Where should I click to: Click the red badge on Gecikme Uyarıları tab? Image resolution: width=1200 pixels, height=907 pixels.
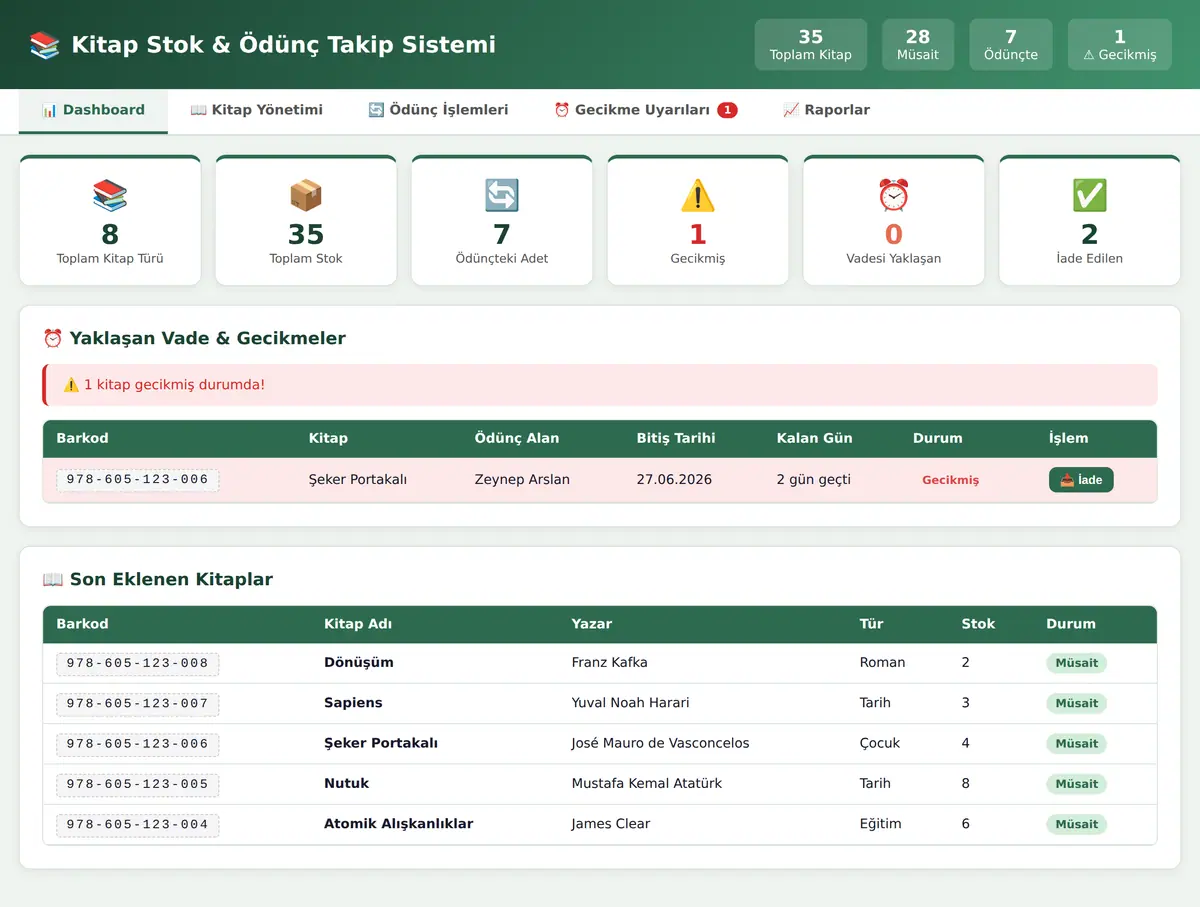click(727, 110)
